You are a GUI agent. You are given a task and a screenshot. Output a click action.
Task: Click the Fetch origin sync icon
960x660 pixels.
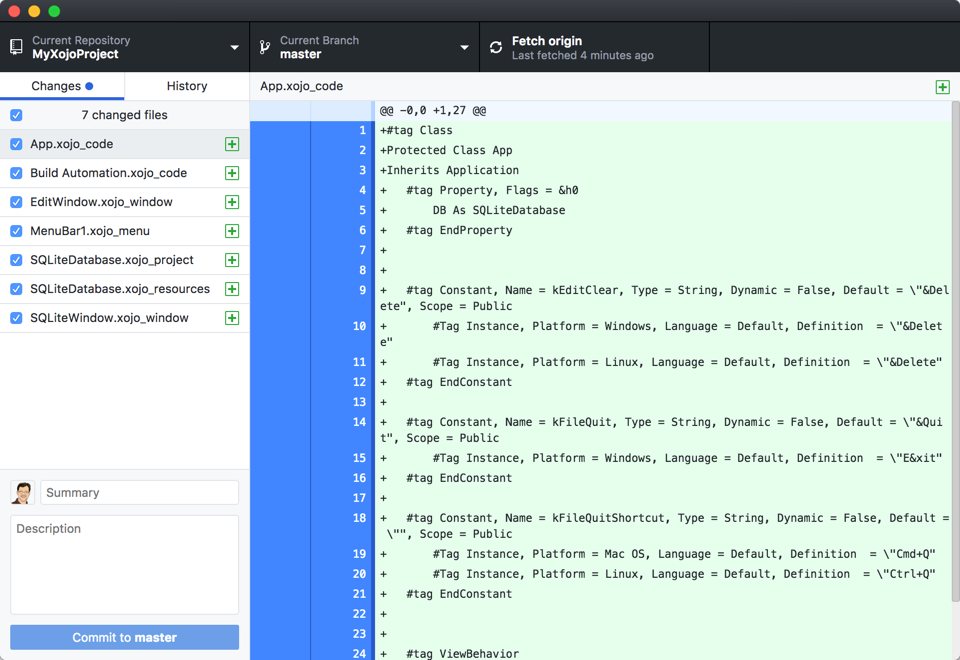494,46
